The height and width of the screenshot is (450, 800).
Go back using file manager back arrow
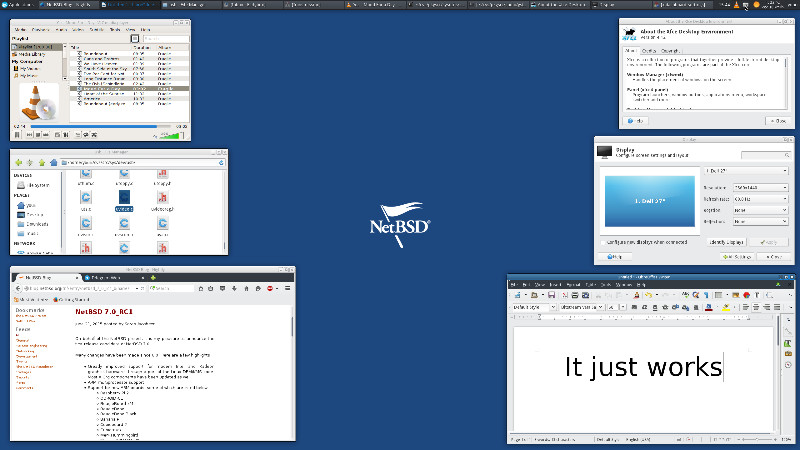click(x=18, y=162)
